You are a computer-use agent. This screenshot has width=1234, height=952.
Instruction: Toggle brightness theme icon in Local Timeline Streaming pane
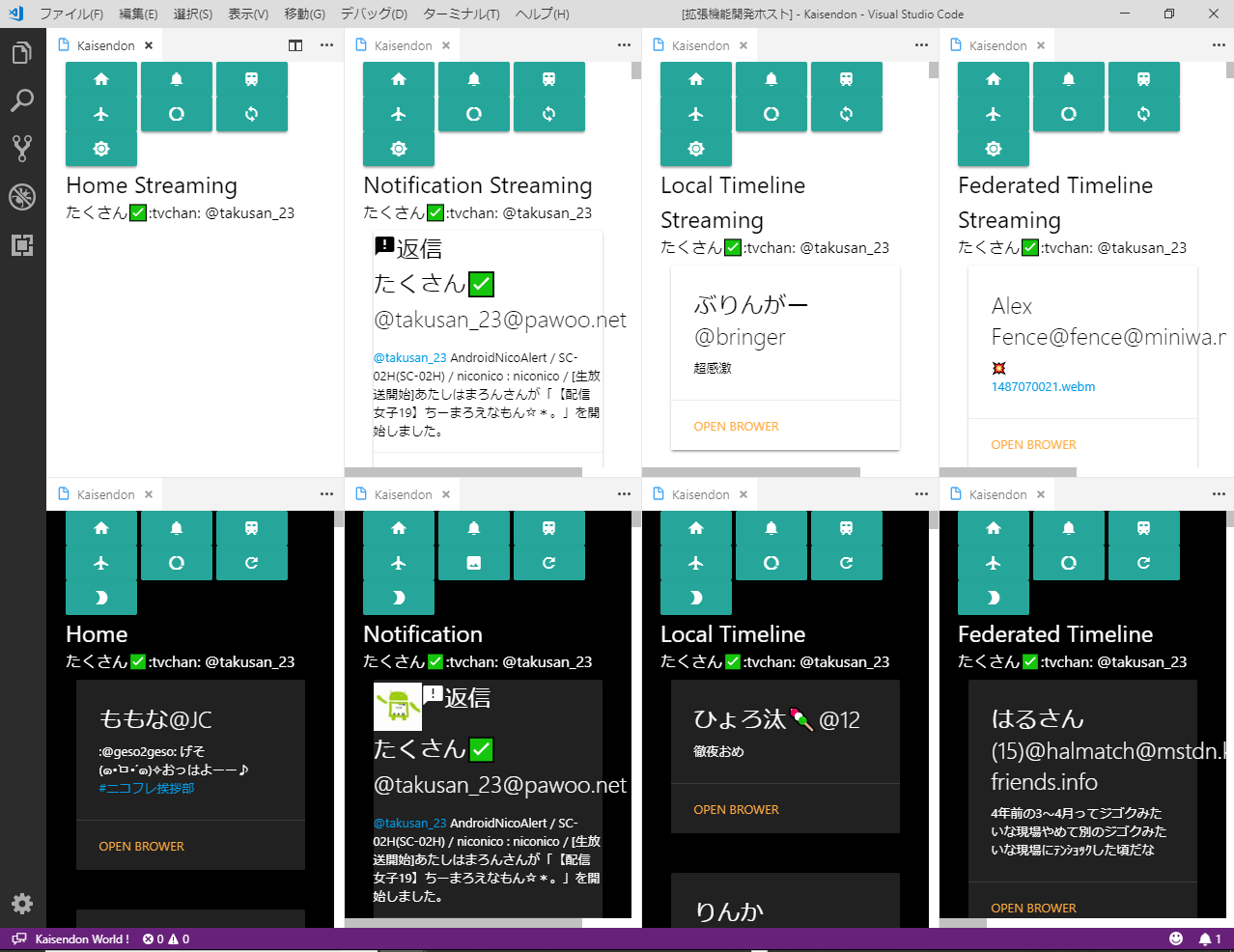click(696, 149)
